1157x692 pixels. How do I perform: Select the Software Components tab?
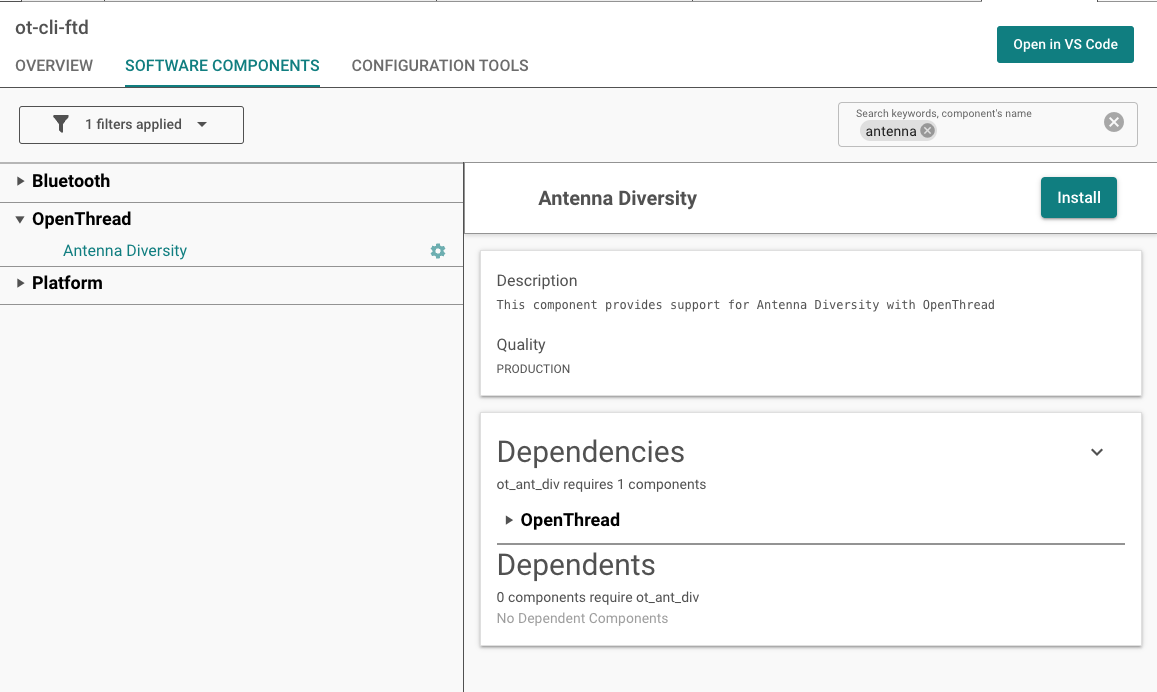point(222,66)
